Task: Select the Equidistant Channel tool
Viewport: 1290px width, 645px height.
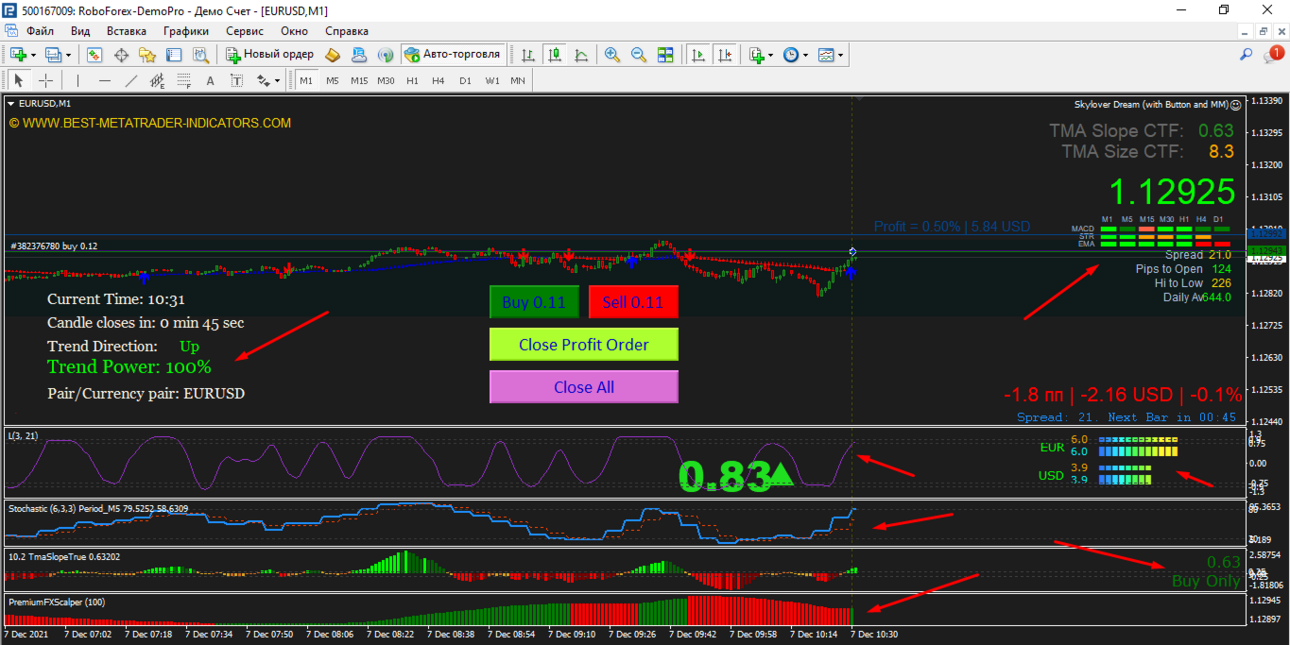Action: point(157,81)
